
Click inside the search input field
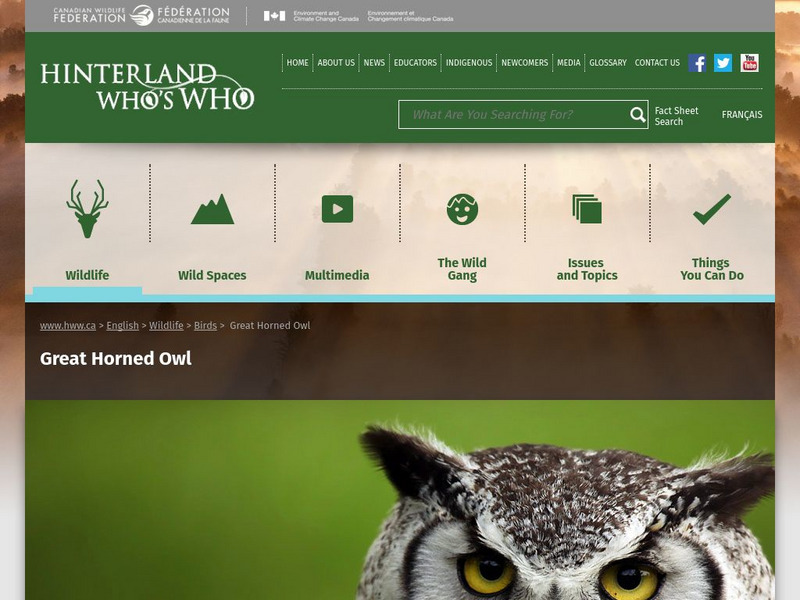tap(510, 114)
